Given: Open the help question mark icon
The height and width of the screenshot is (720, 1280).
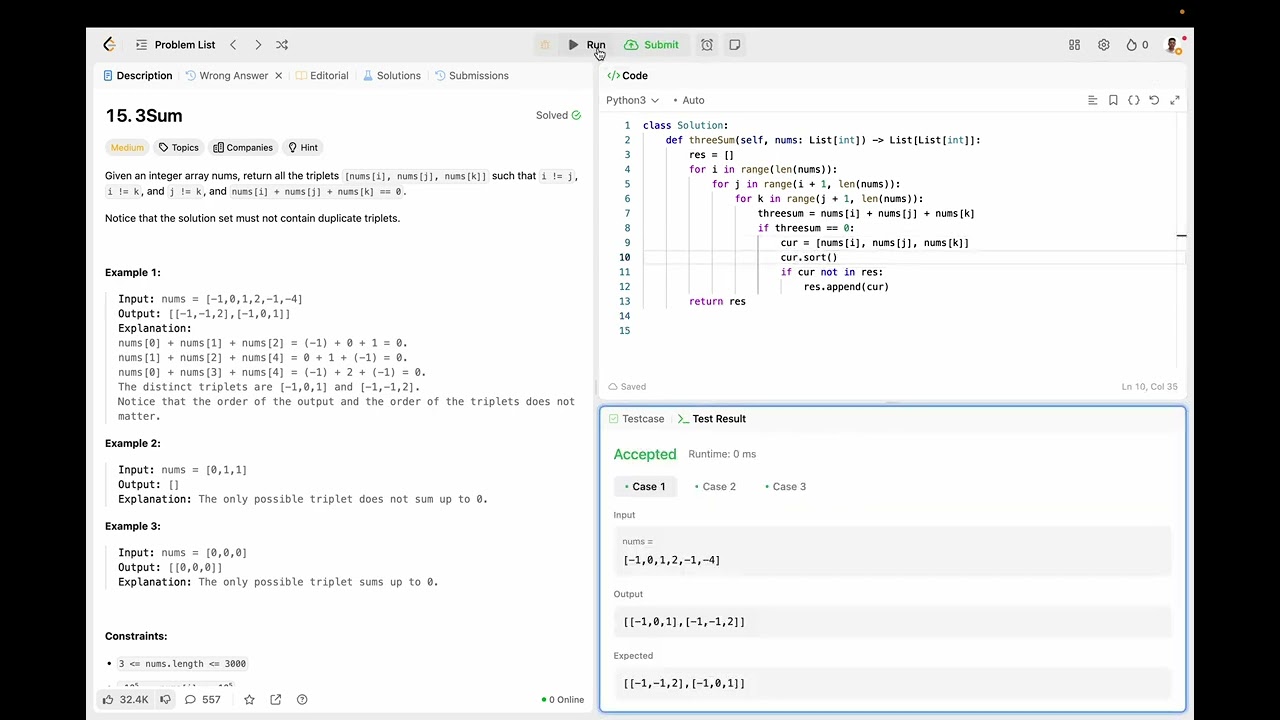Looking at the screenshot, I should (302, 699).
